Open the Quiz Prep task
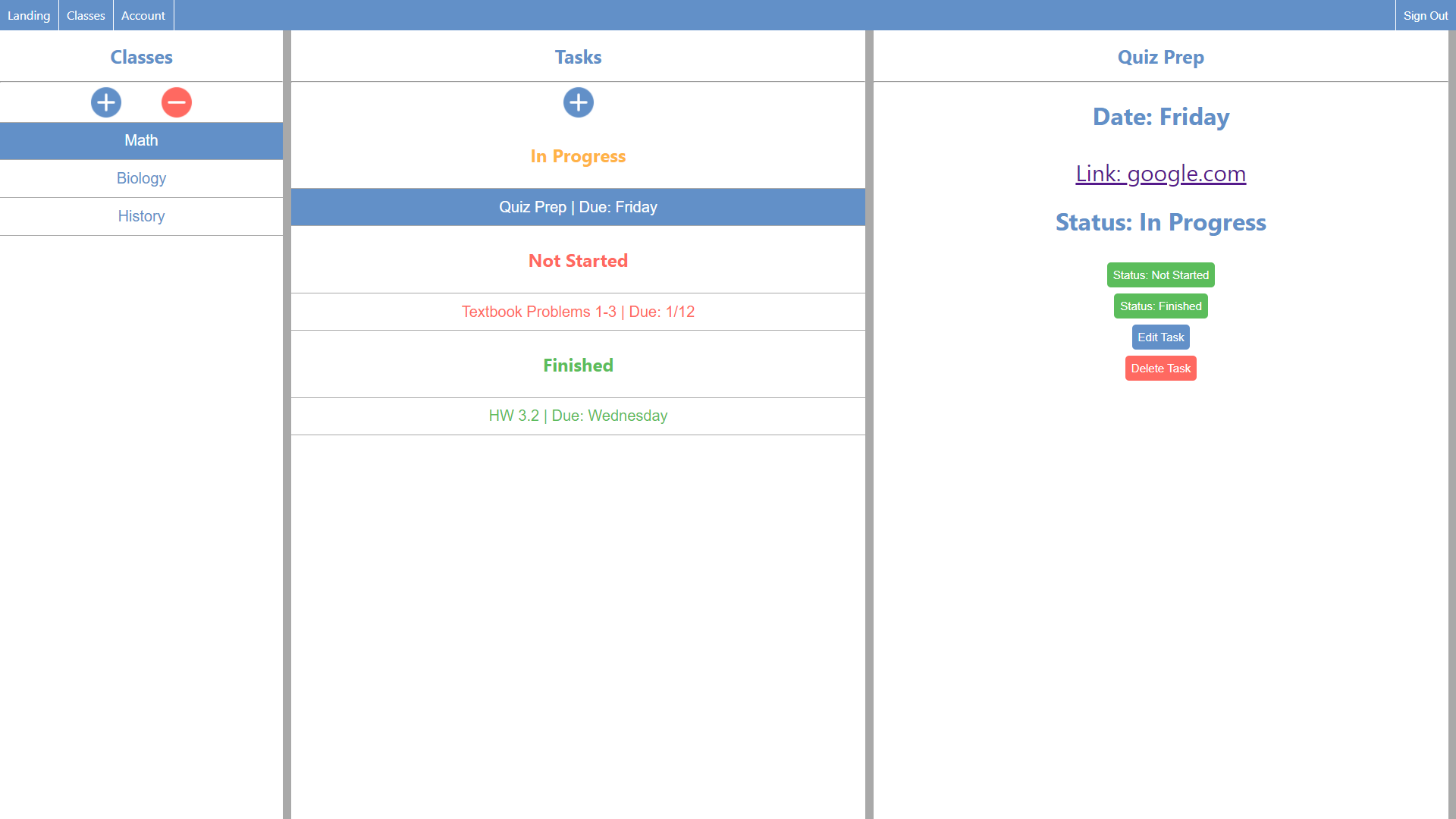Screen dimensions: 1456x819 pos(578,207)
